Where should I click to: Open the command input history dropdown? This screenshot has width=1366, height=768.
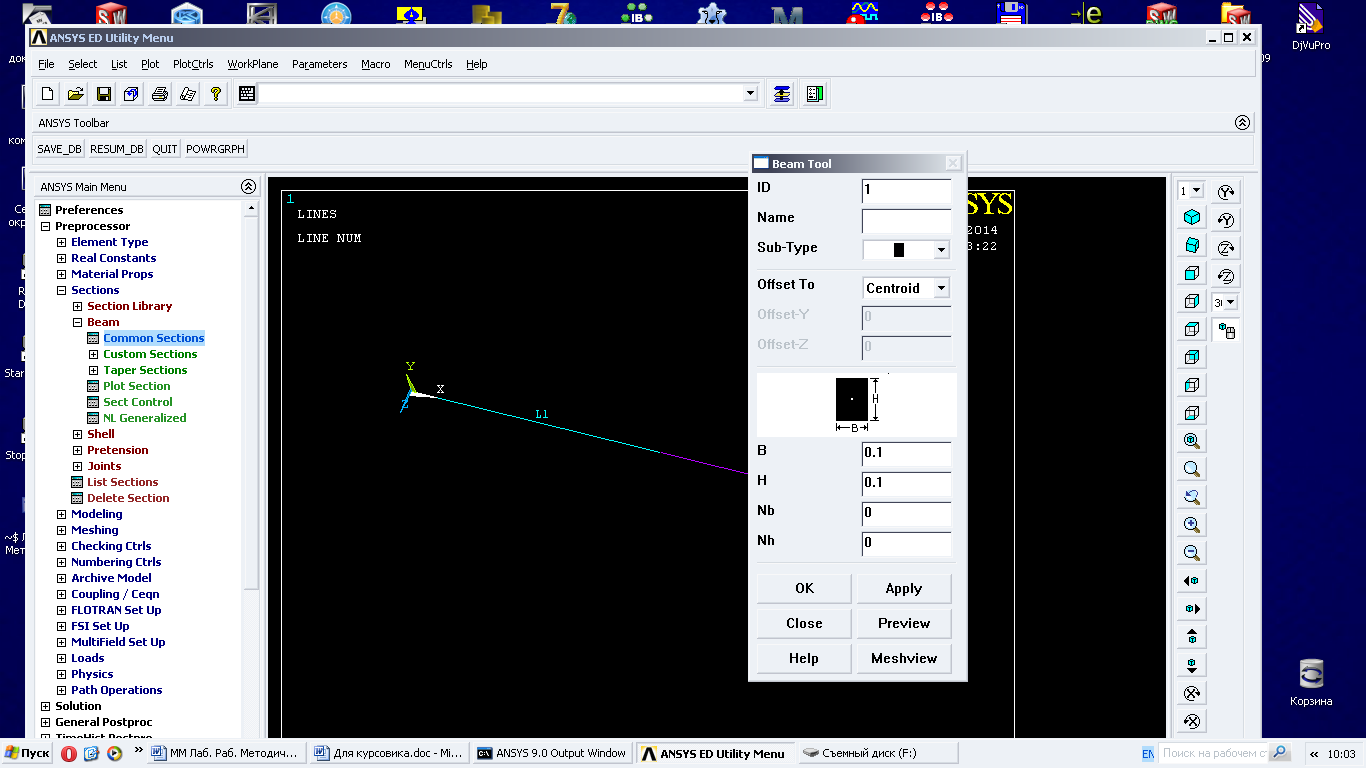(x=751, y=94)
